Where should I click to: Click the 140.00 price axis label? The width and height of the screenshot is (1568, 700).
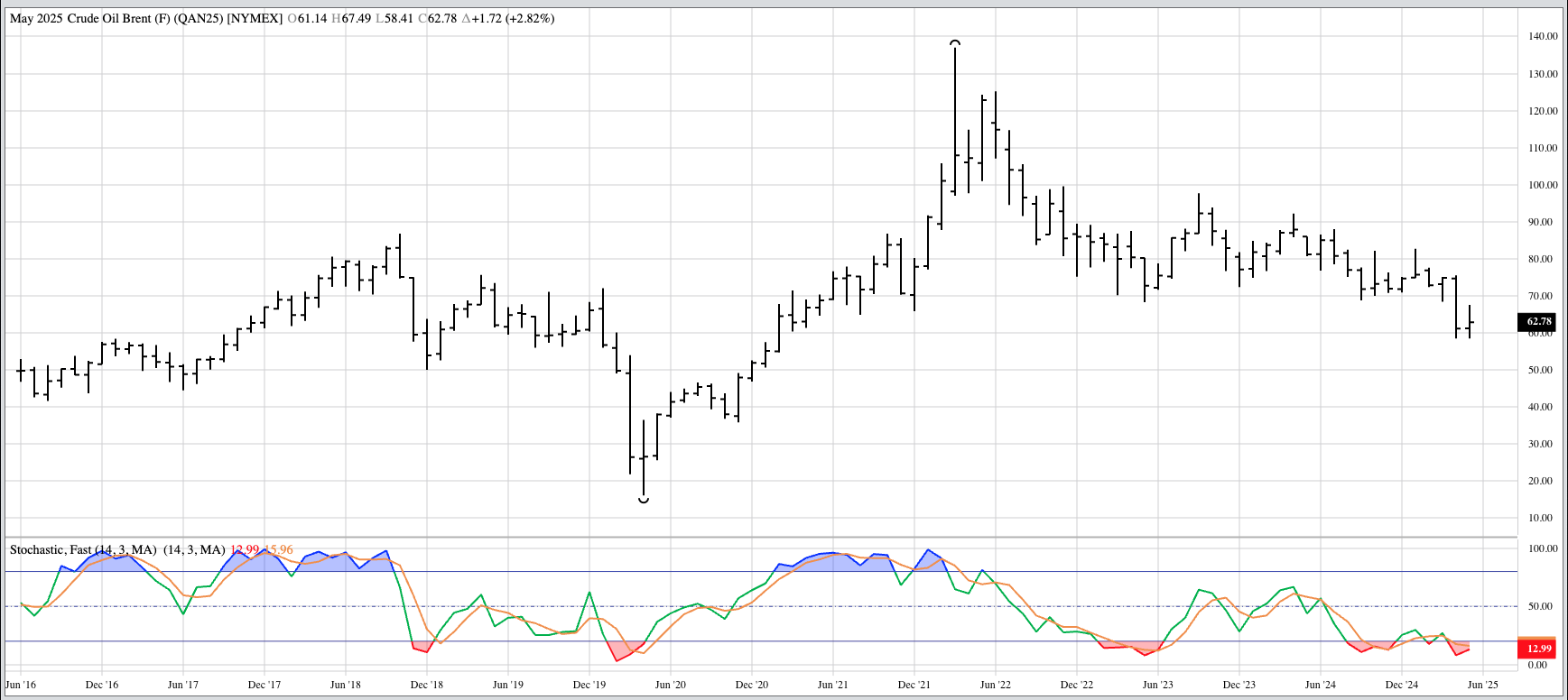point(1543,37)
